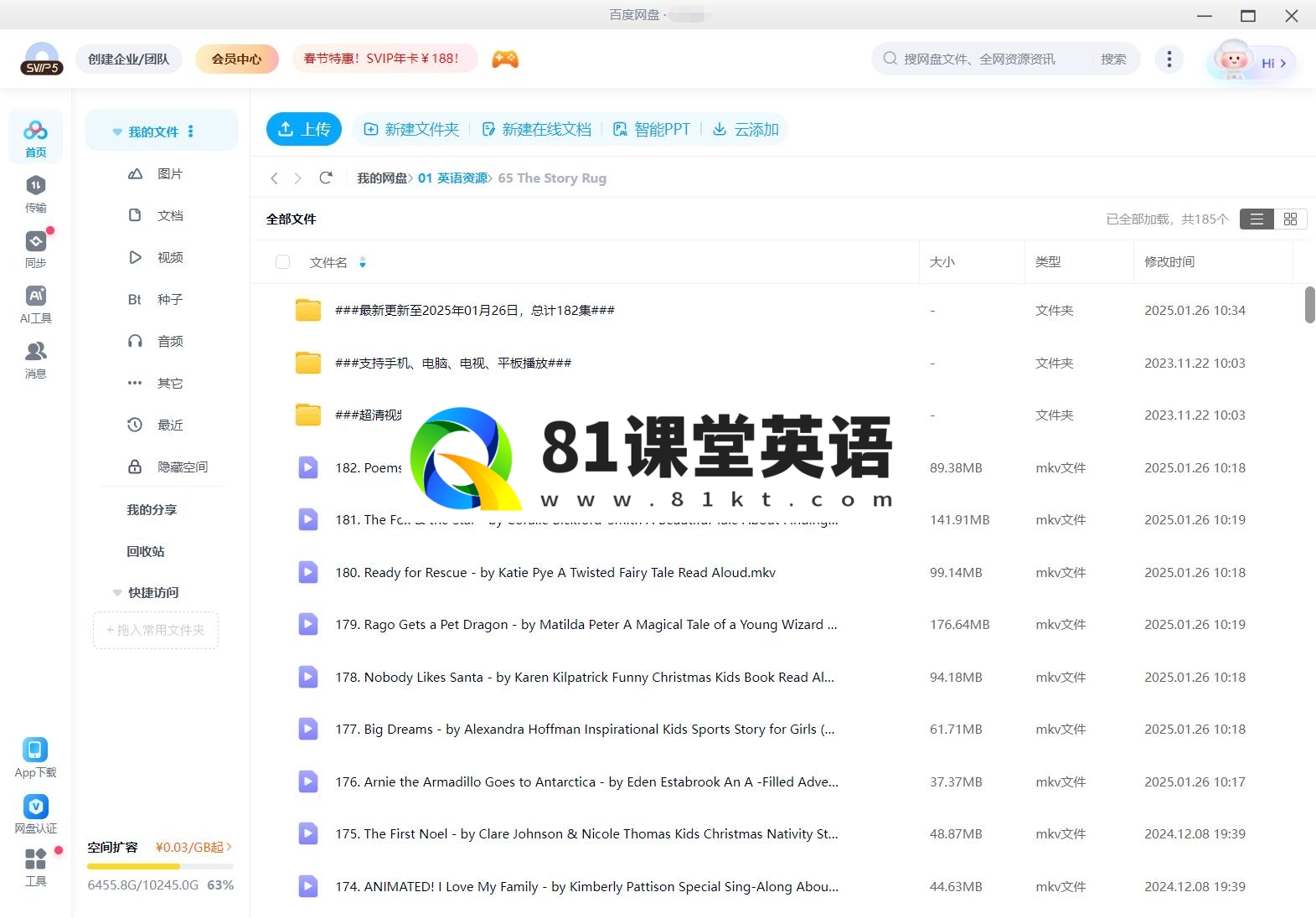Collapse the 快捷访问 section arrow
1316x918 pixels.
pyautogui.click(x=117, y=592)
